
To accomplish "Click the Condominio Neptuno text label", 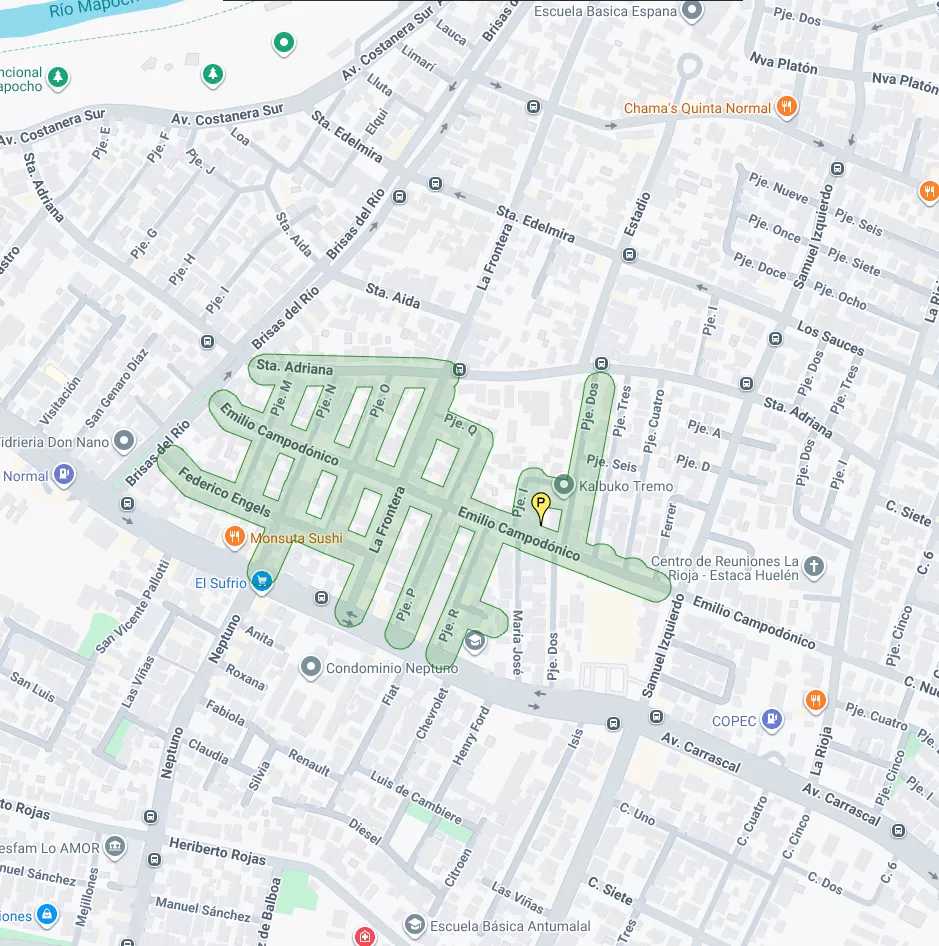I will point(392,667).
